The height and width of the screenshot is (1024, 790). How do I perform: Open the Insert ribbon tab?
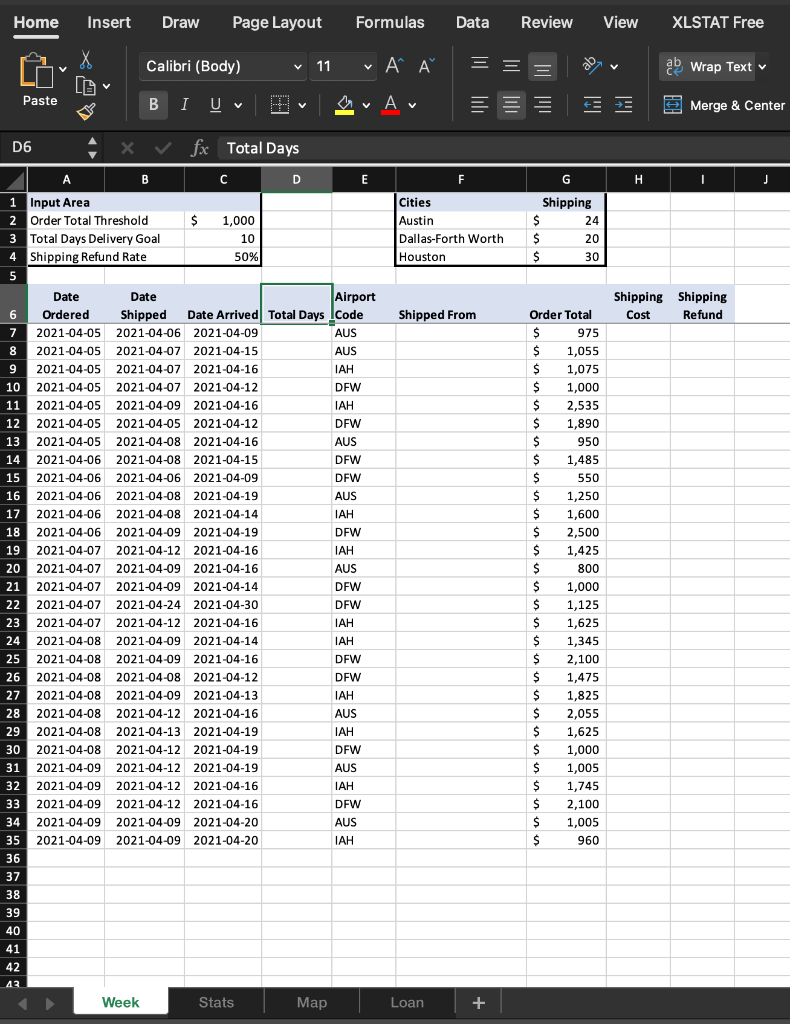point(109,22)
